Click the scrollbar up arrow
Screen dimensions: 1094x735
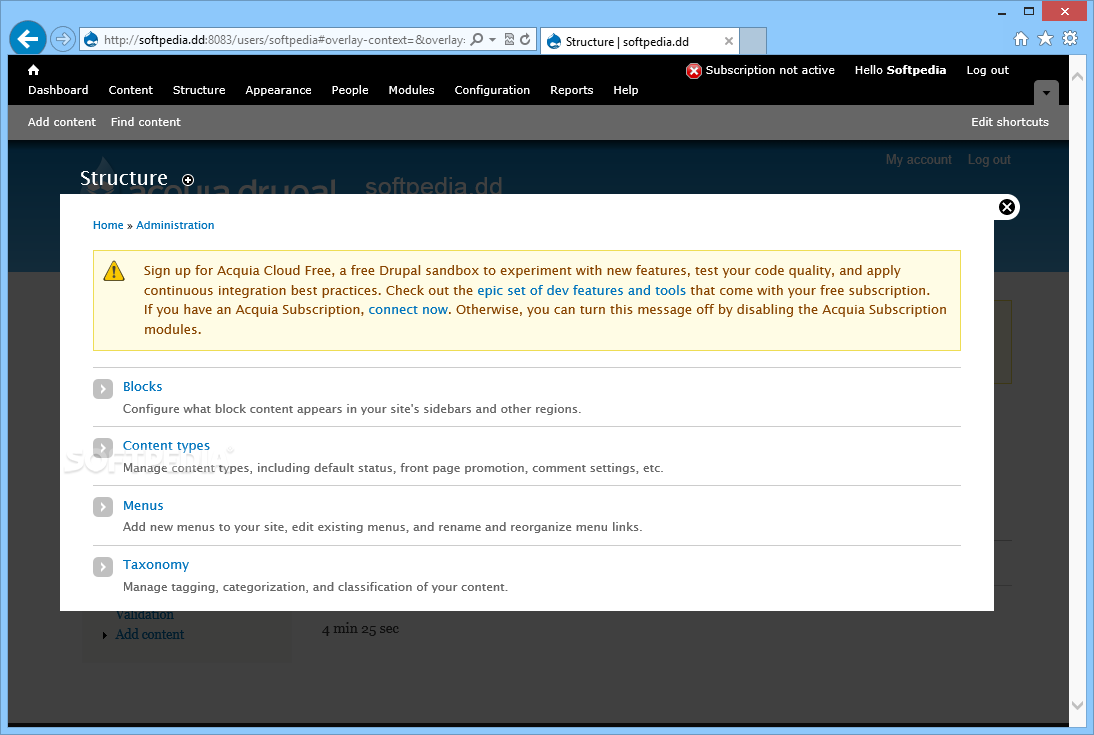(x=1077, y=75)
